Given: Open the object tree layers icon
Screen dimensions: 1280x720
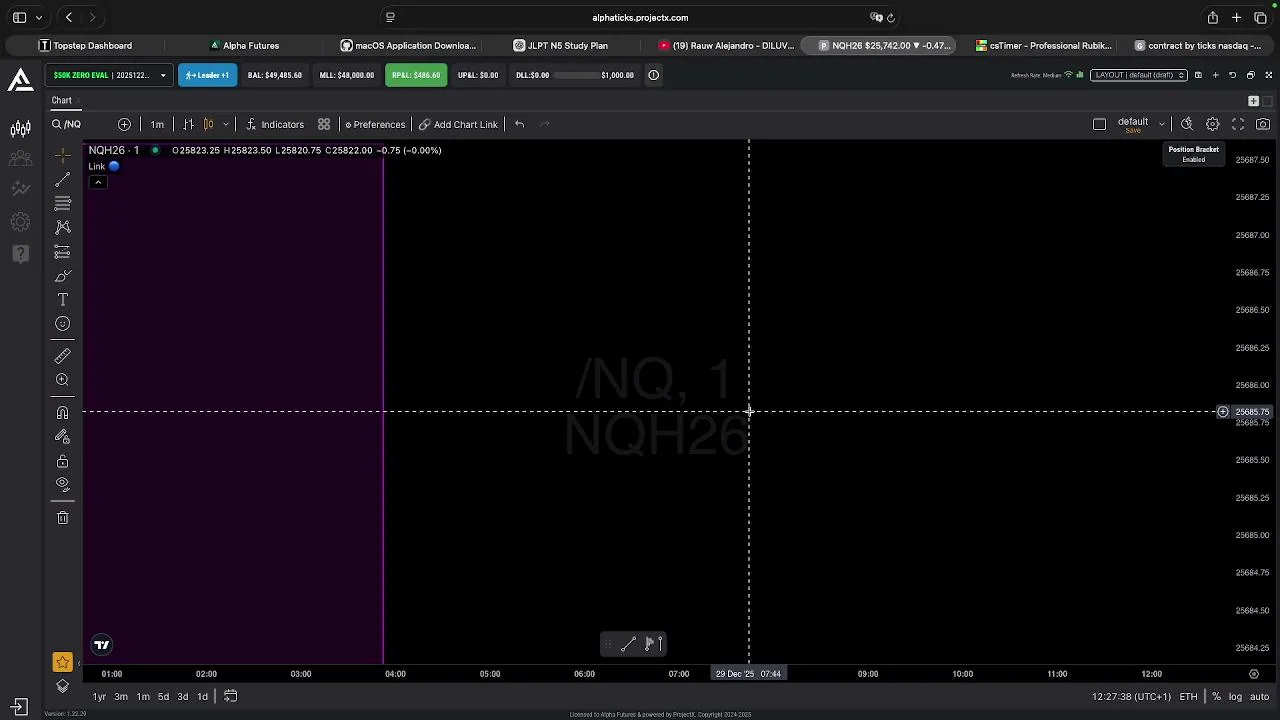Looking at the screenshot, I should tap(62, 686).
